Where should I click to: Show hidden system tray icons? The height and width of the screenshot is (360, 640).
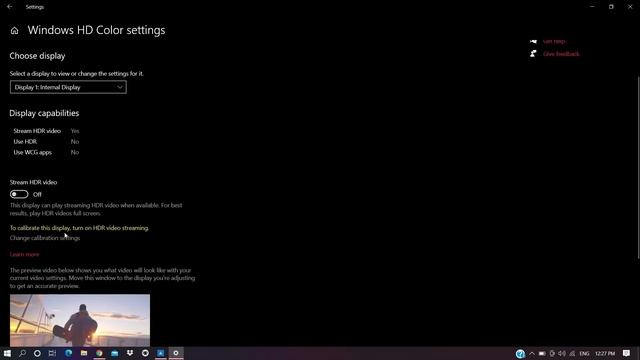point(532,353)
